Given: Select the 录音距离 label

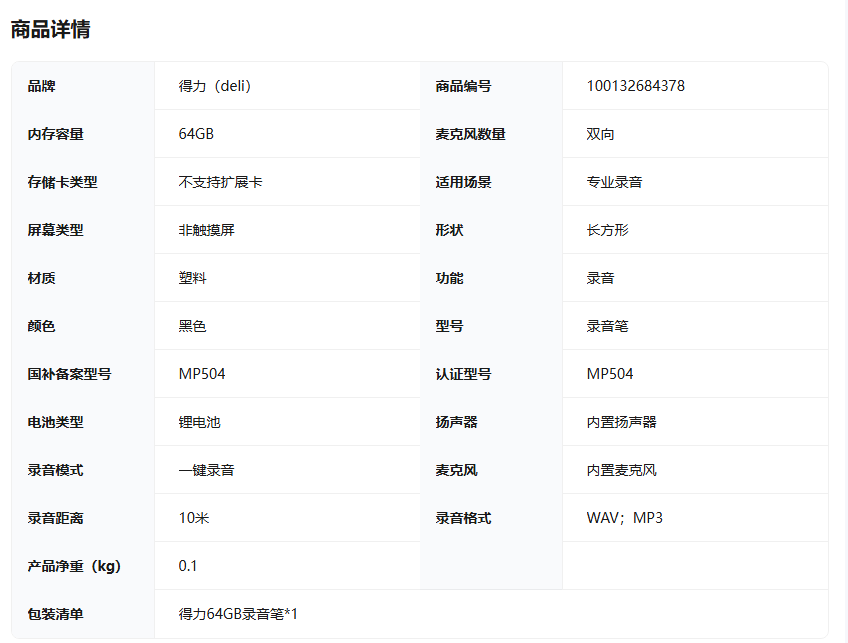Looking at the screenshot, I should point(56,519).
